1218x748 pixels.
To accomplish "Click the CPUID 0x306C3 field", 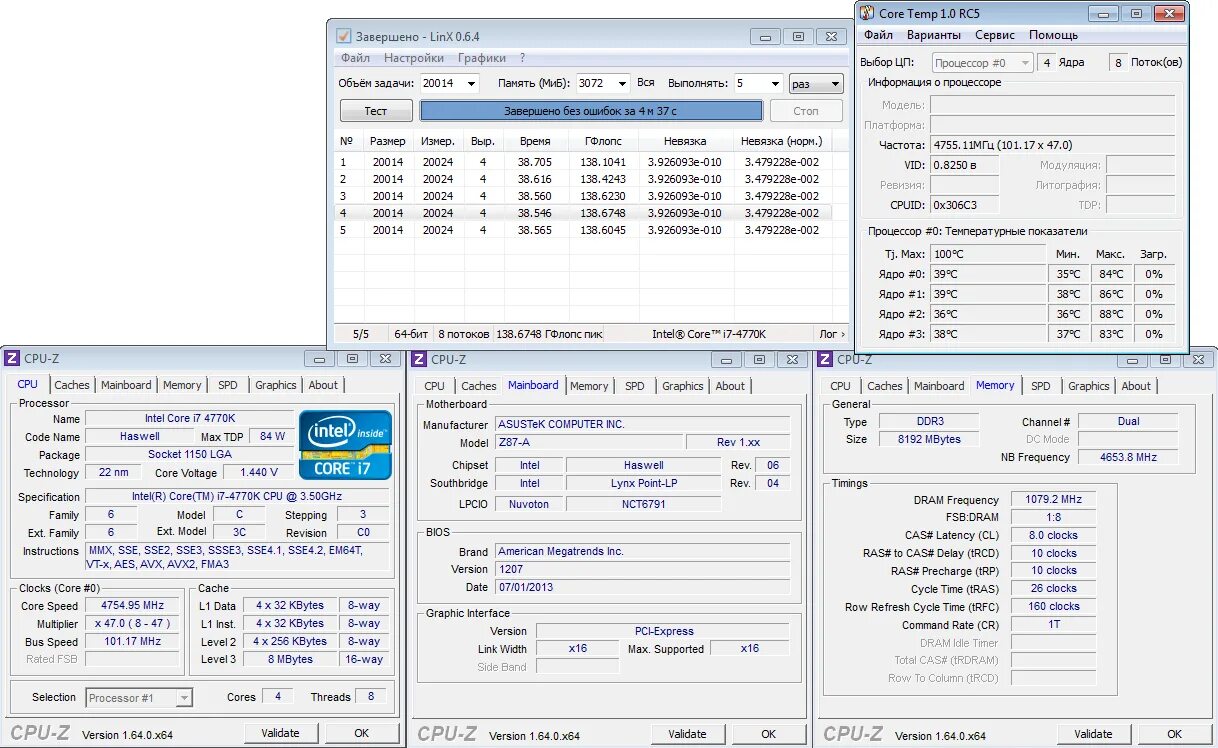I will click(964, 205).
